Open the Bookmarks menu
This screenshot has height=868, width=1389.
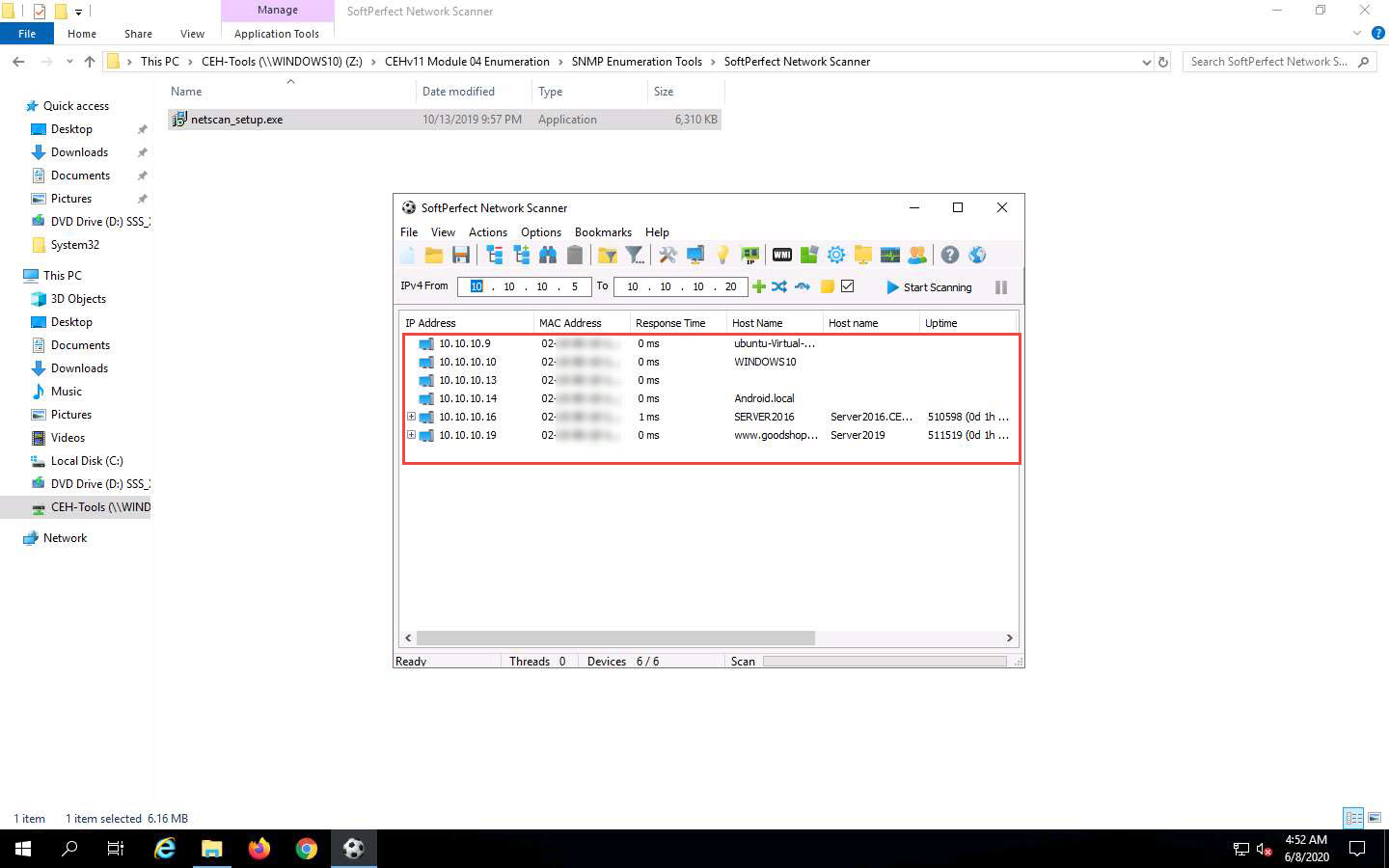coord(603,232)
